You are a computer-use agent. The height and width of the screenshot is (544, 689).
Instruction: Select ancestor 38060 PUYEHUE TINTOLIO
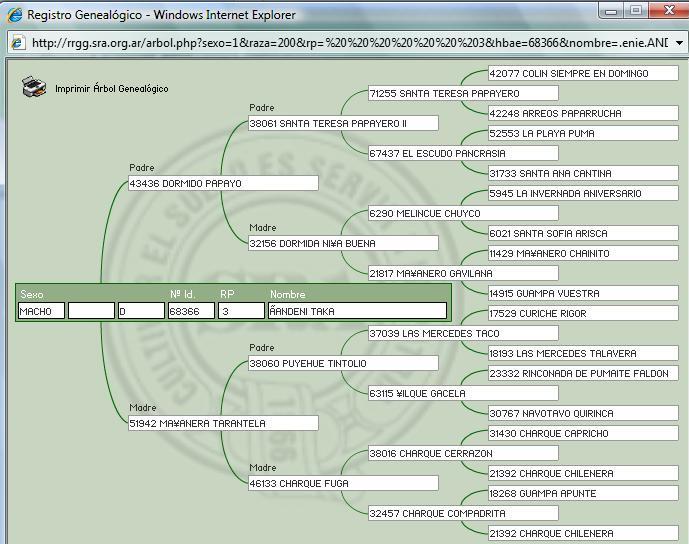pyautogui.click(x=342, y=364)
